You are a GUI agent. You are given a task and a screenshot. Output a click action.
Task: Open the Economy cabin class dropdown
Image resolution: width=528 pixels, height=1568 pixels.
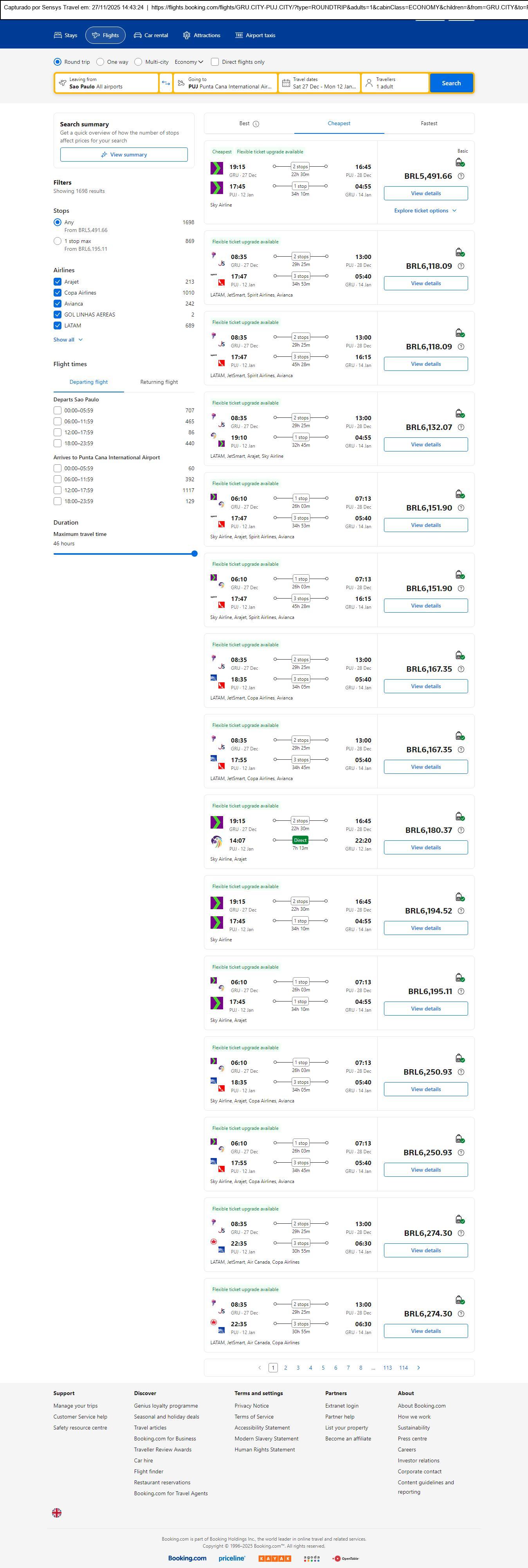click(x=189, y=62)
